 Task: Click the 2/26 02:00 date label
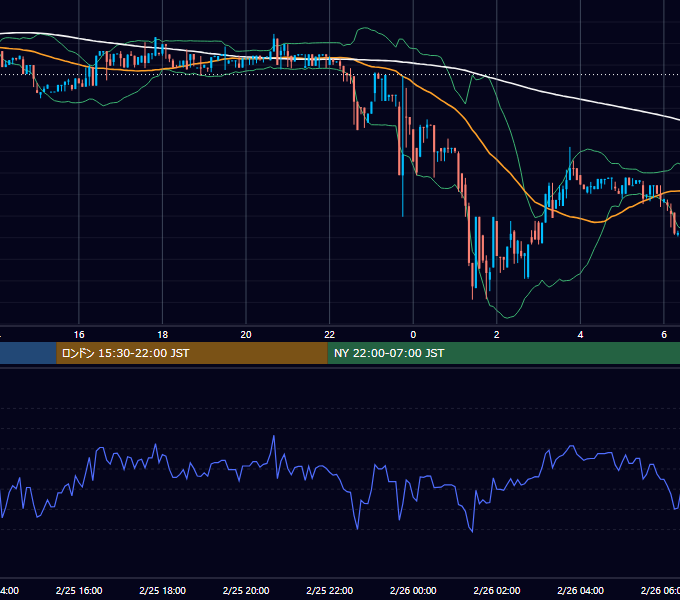point(497,590)
